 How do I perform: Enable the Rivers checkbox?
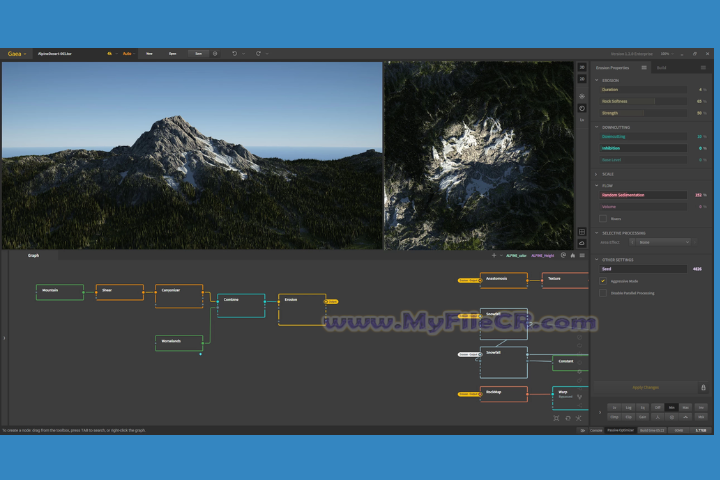tap(602, 218)
